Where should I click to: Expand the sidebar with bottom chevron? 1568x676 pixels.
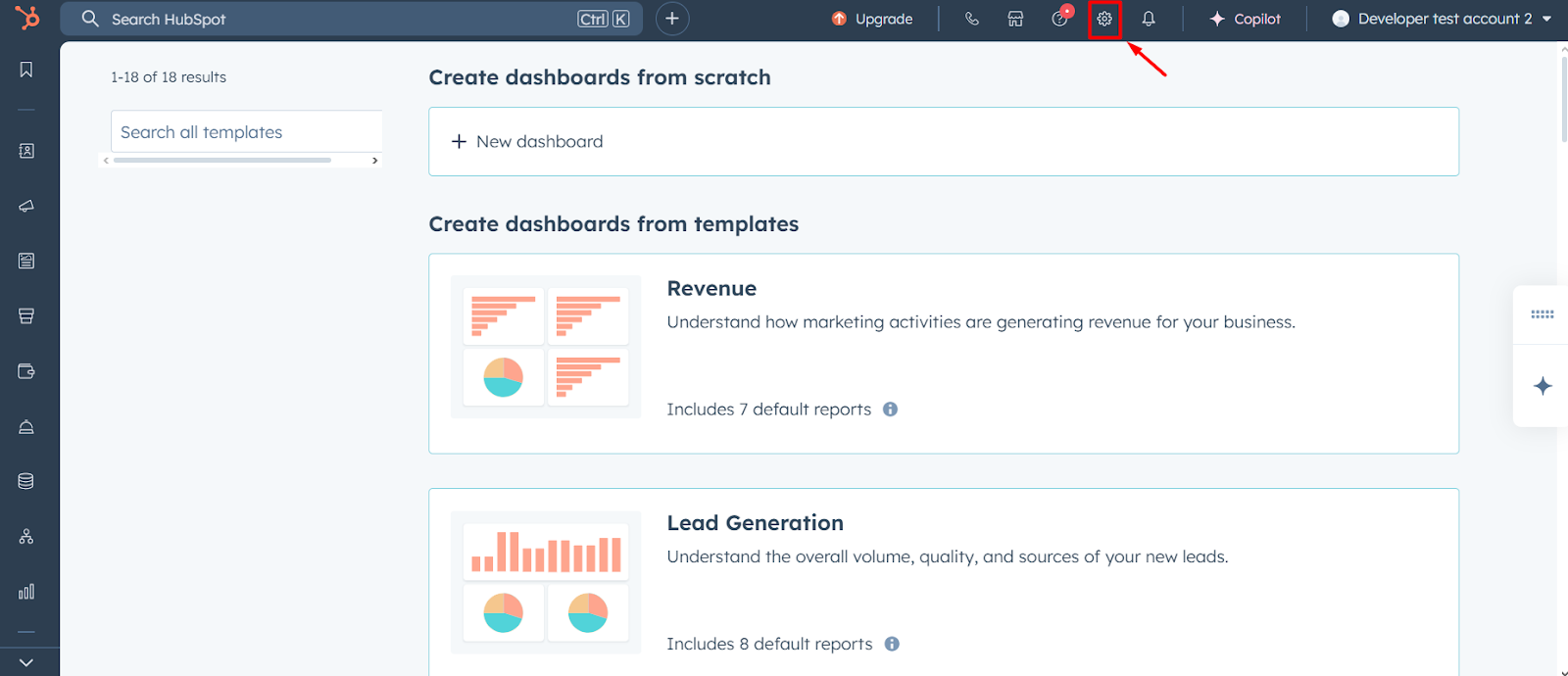[x=26, y=662]
